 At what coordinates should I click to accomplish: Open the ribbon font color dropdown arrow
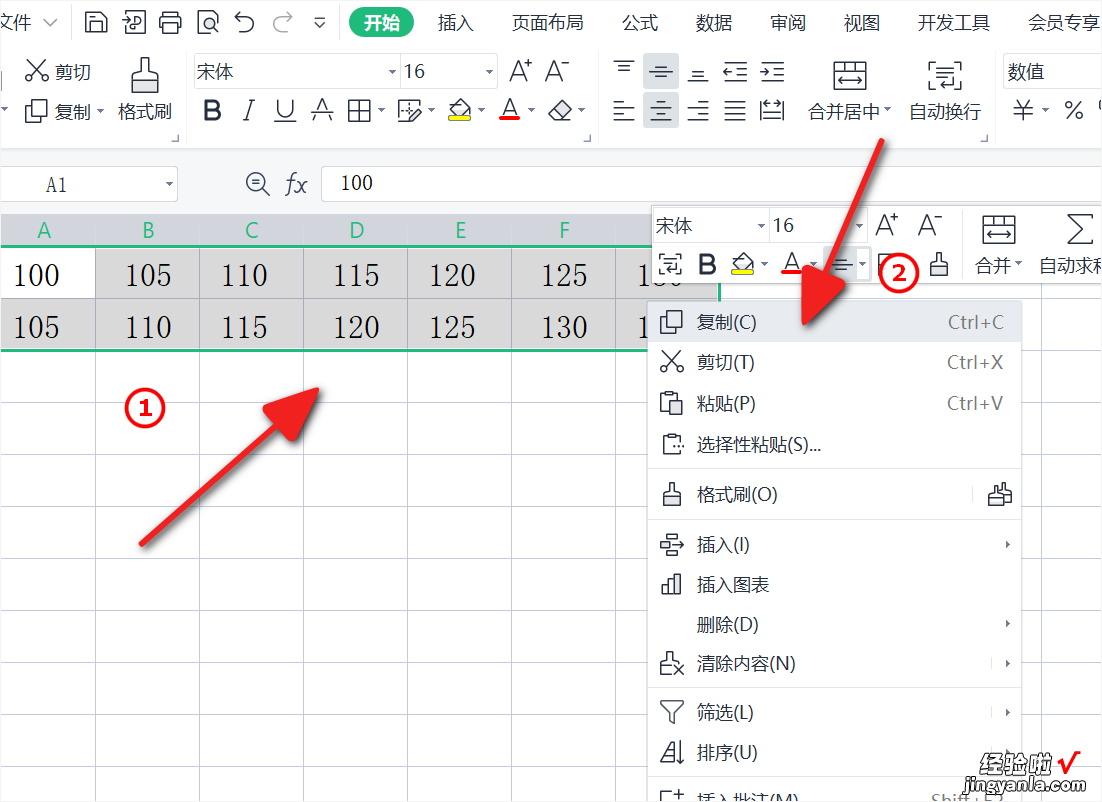[x=531, y=110]
